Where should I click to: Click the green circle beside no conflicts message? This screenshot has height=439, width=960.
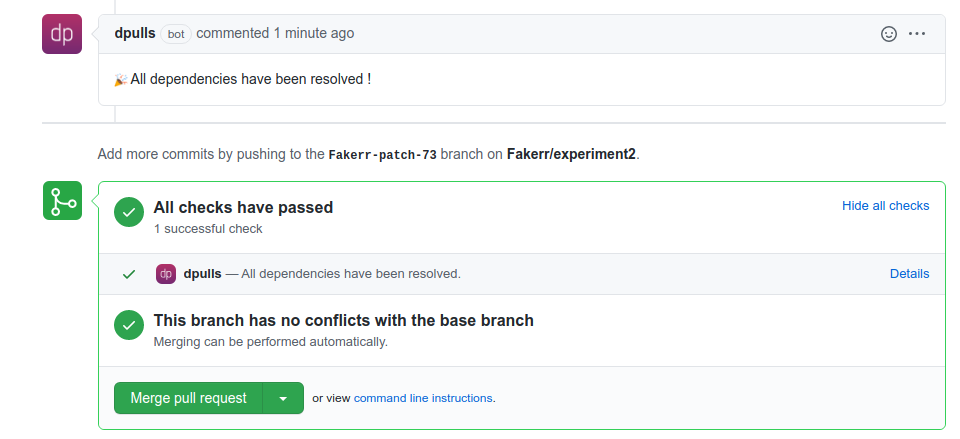coord(129,325)
